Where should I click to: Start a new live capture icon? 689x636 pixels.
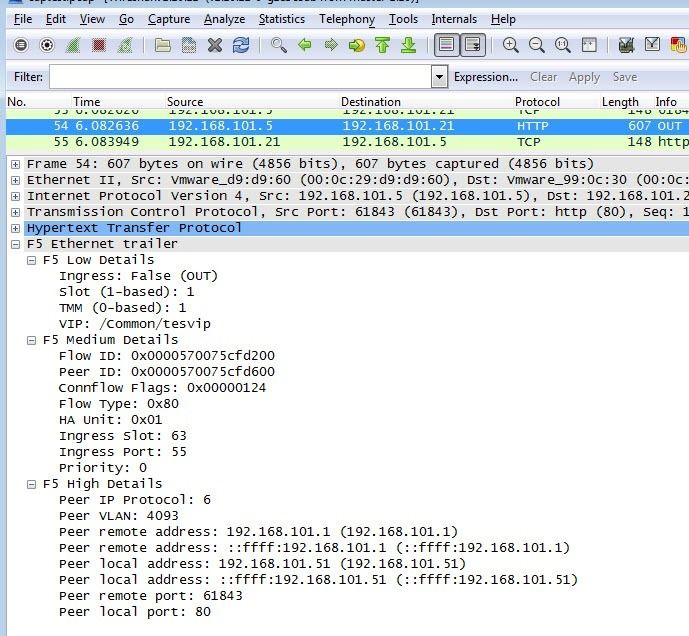point(73,45)
